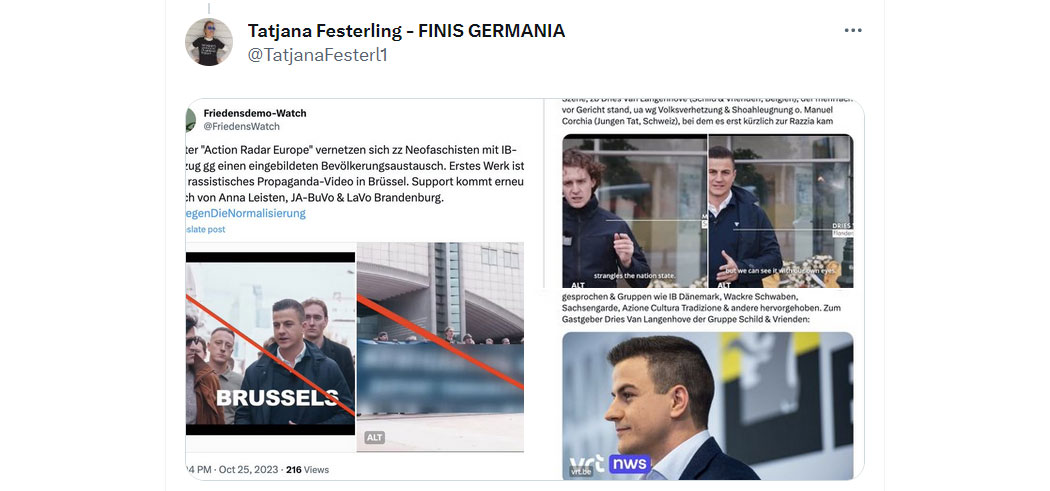Open the BRUSSELS video thumbnail
Screen dimensions: 1050x491
[x=271, y=344]
